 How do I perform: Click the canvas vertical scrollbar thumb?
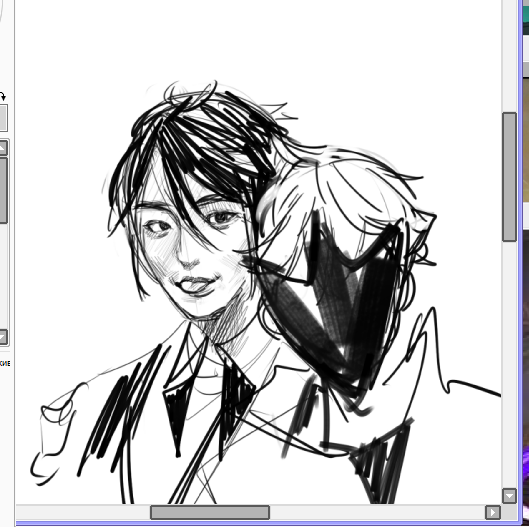509,177
